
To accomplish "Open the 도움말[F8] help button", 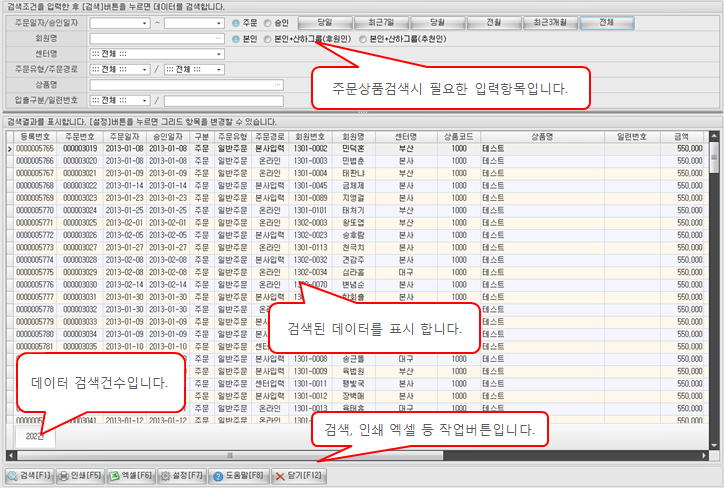I will [238, 476].
